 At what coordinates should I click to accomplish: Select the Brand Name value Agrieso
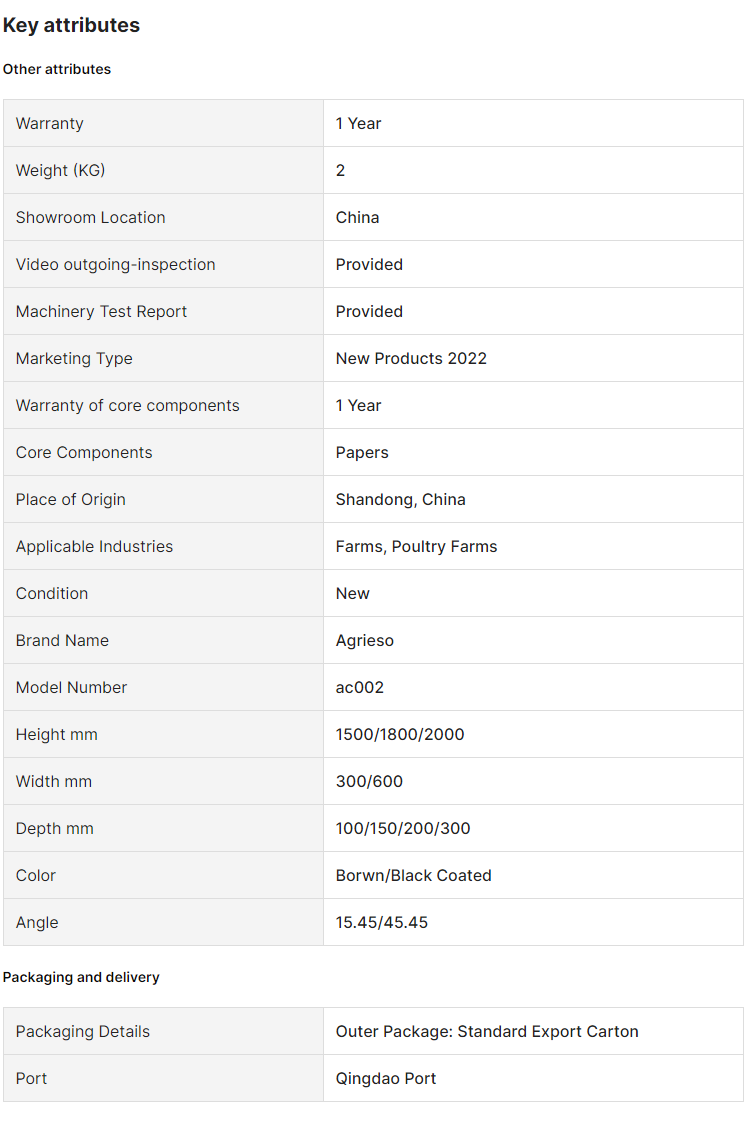click(364, 641)
